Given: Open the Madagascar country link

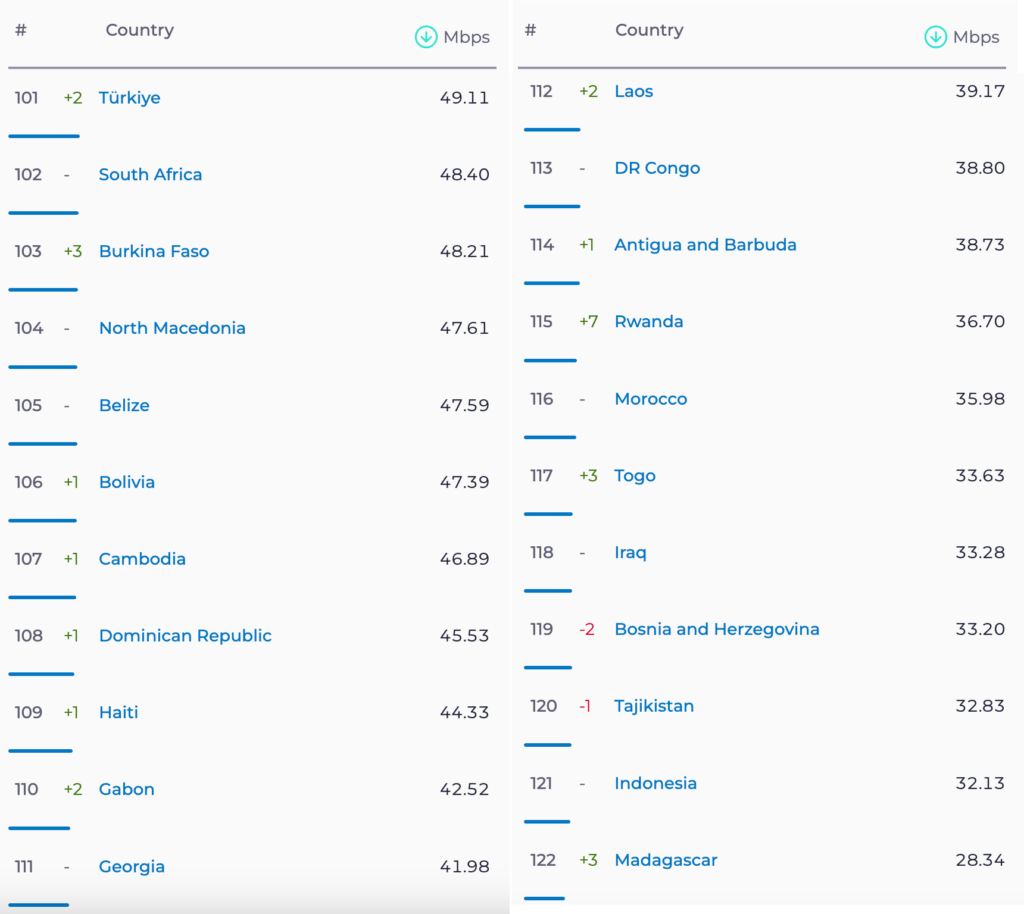Looking at the screenshot, I should [666, 860].
